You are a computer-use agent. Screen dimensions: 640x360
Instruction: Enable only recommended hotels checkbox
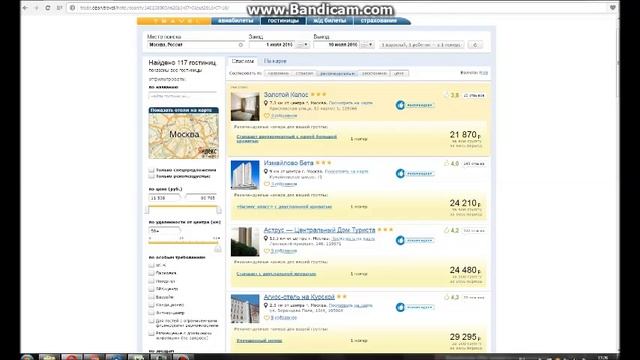click(x=151, y=176)
